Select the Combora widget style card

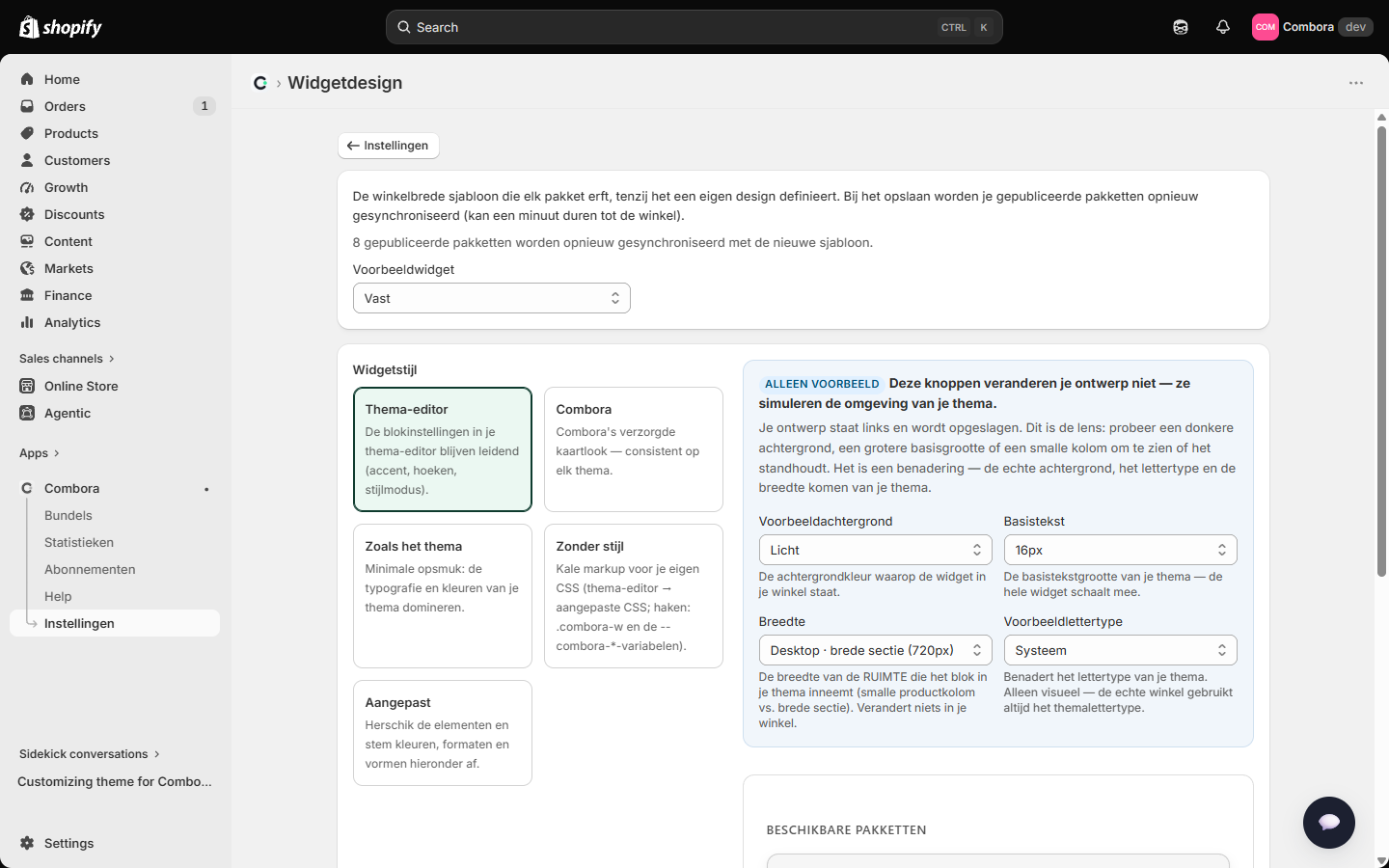coord(634,449)
